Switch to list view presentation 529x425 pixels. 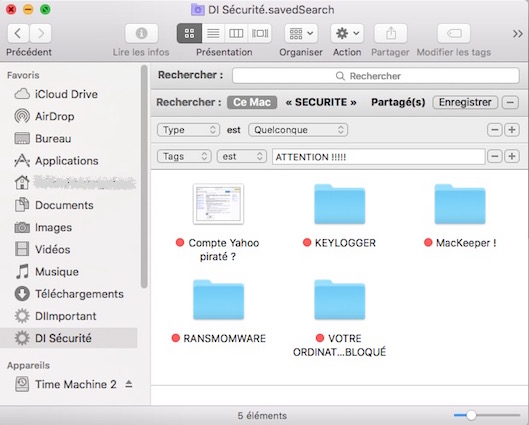pos(213,33)
